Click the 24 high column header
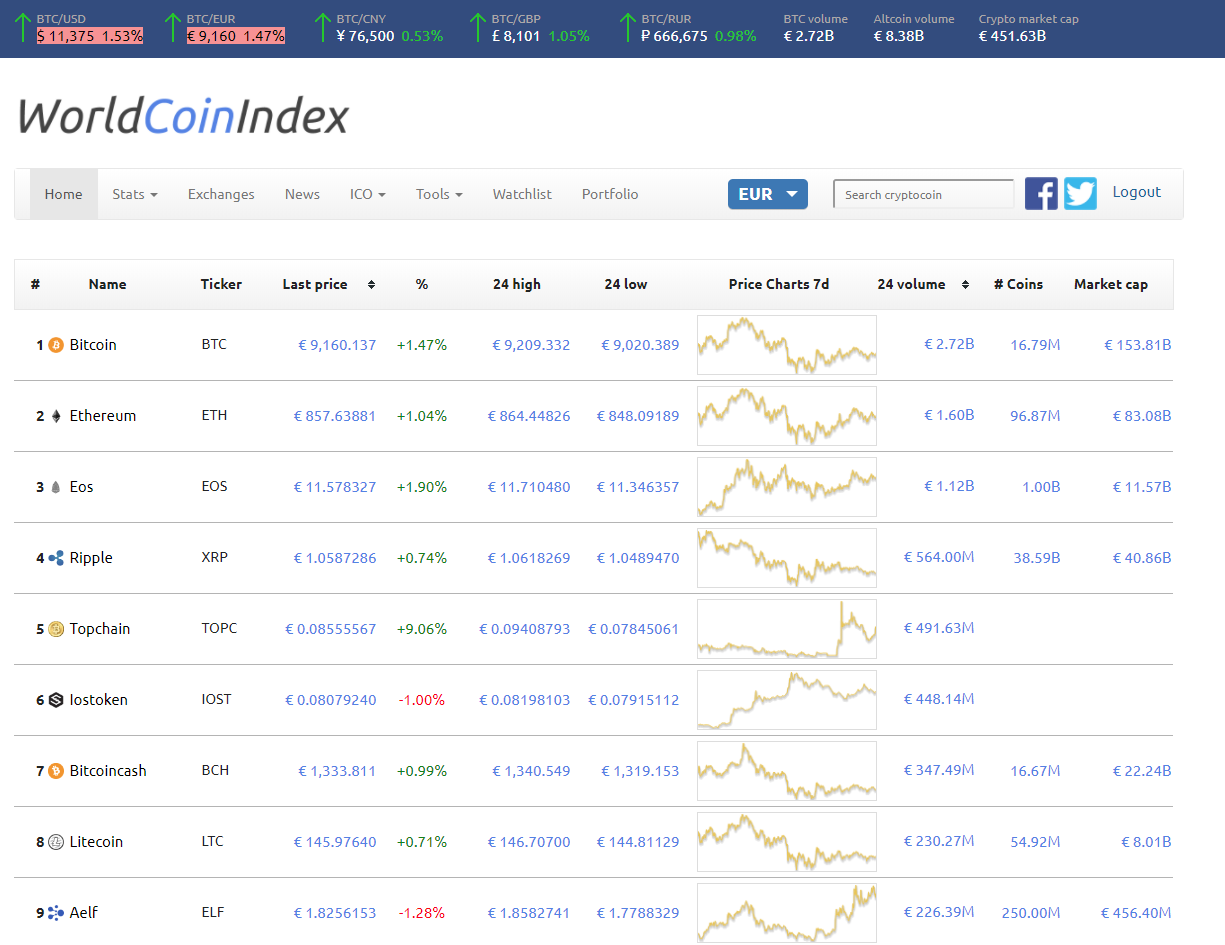 [517, 285]
